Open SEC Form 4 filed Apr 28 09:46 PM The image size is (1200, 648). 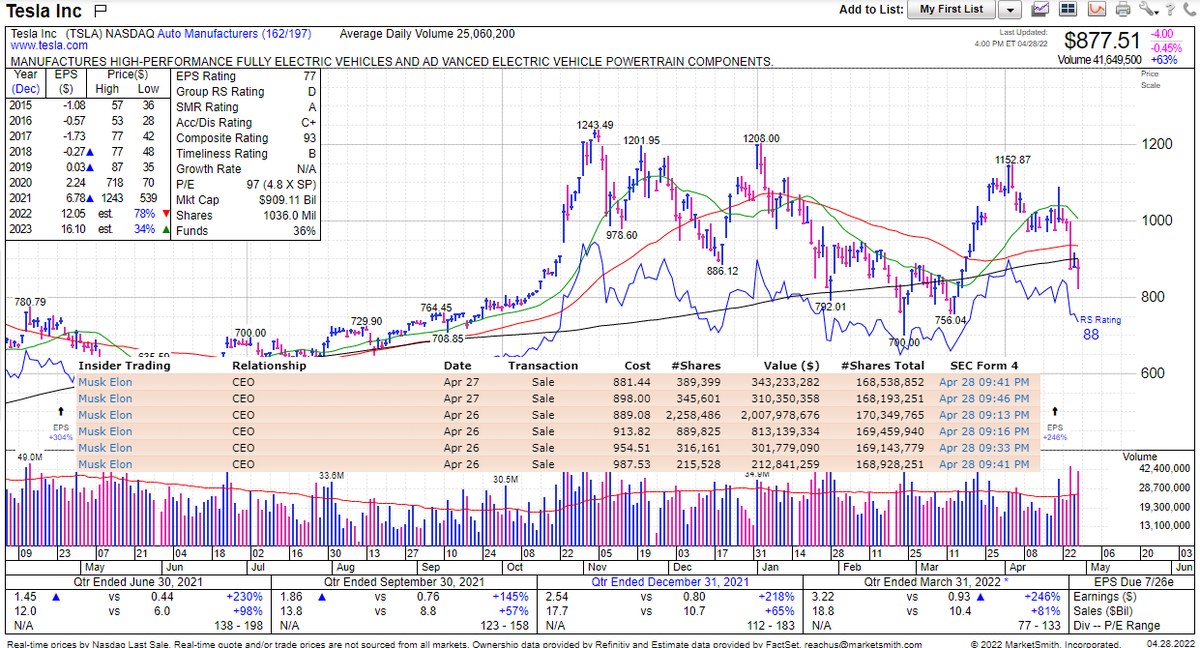click(x=984, y=398)
